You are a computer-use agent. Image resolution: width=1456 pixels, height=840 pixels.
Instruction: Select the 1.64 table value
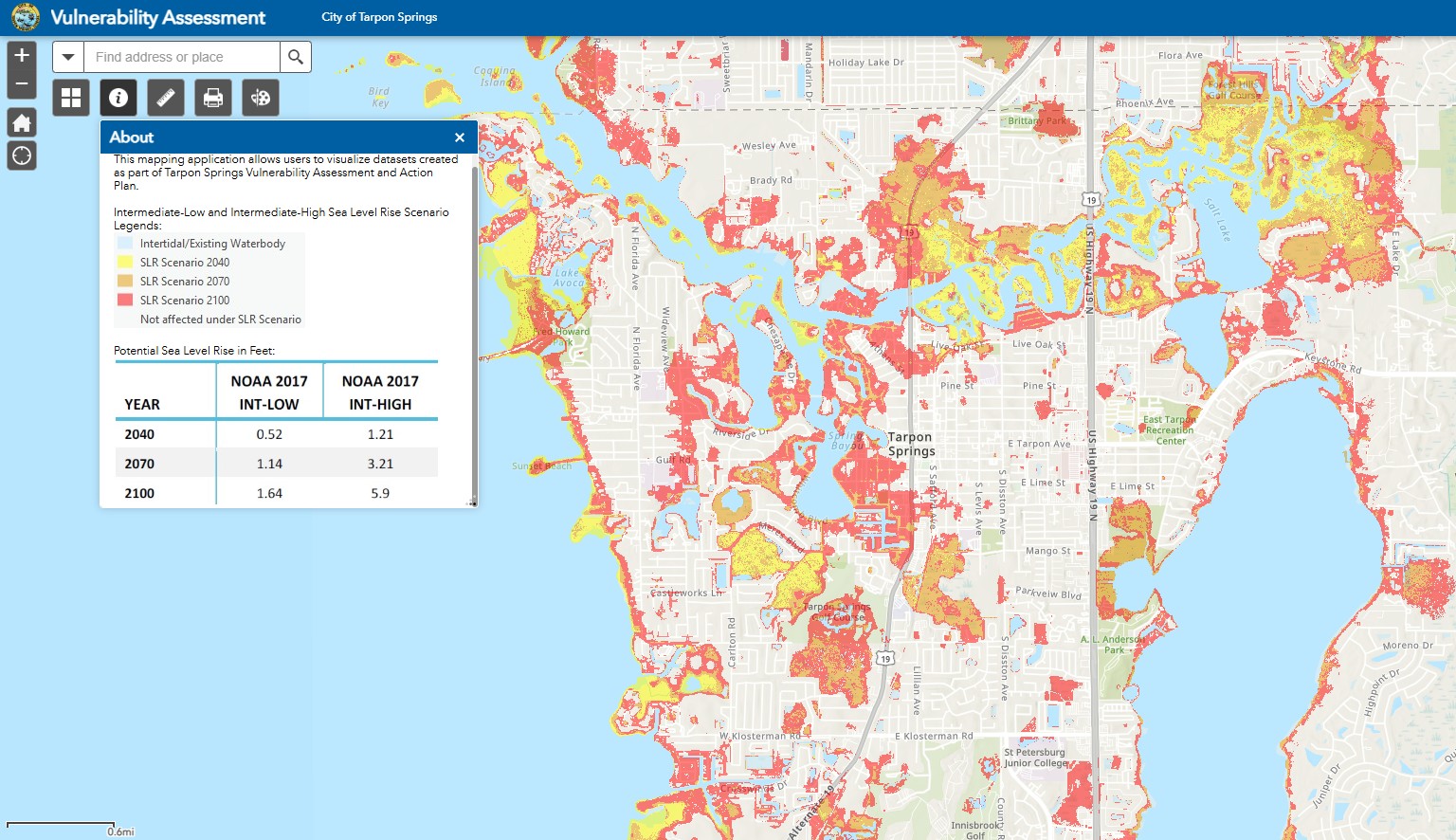pos(269,493)
